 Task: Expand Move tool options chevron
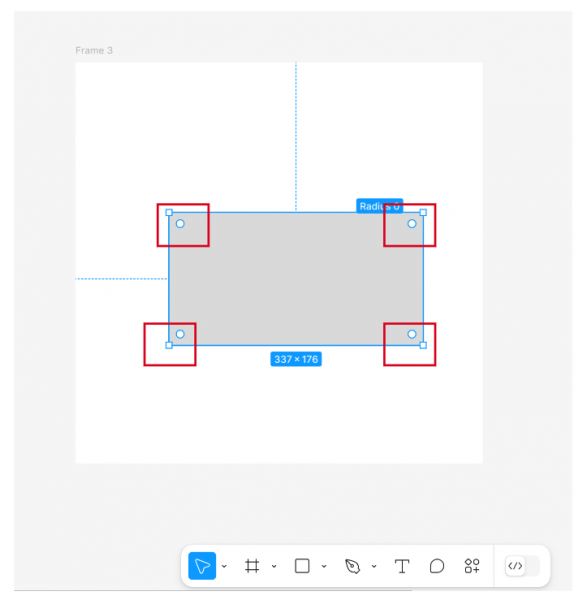tap(224, 566)
